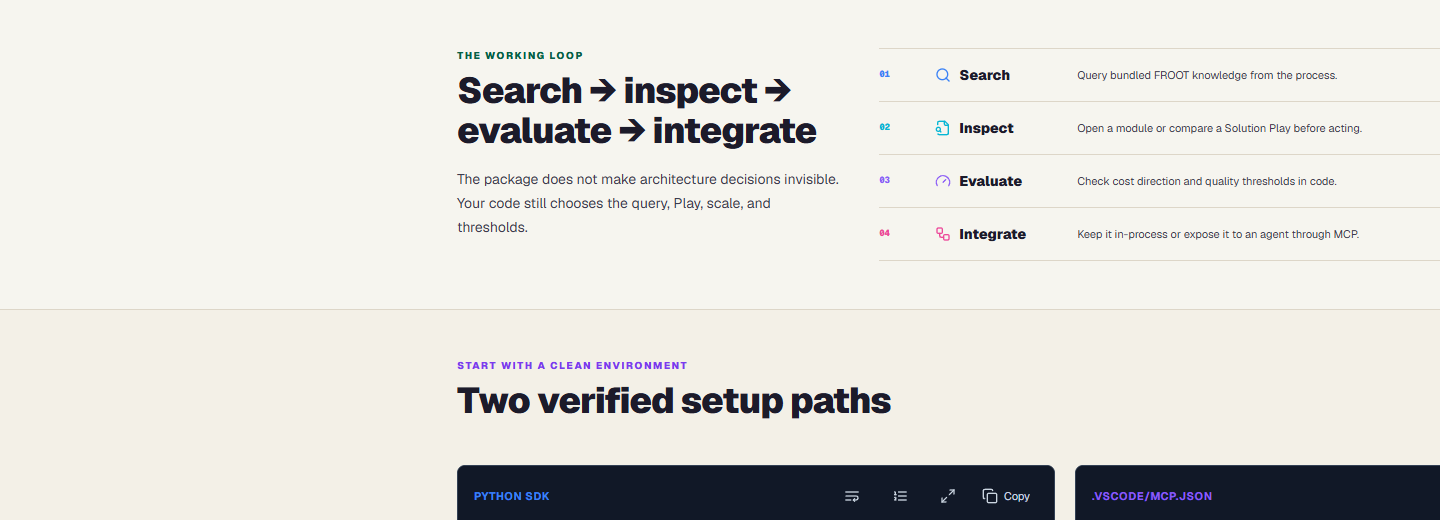Screen dimensions: 1440x520
Task: Click step number 03
Action: [884, 180]
